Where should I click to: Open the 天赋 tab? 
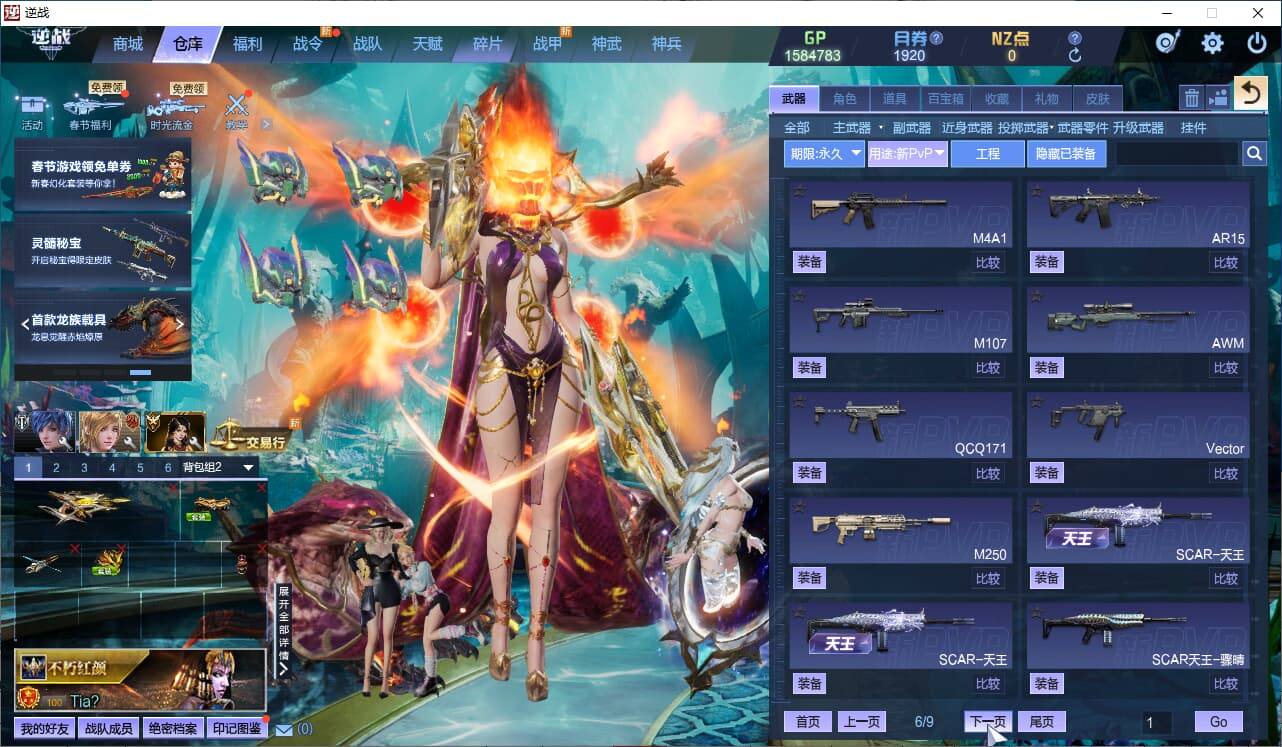(x=427, y=44)
